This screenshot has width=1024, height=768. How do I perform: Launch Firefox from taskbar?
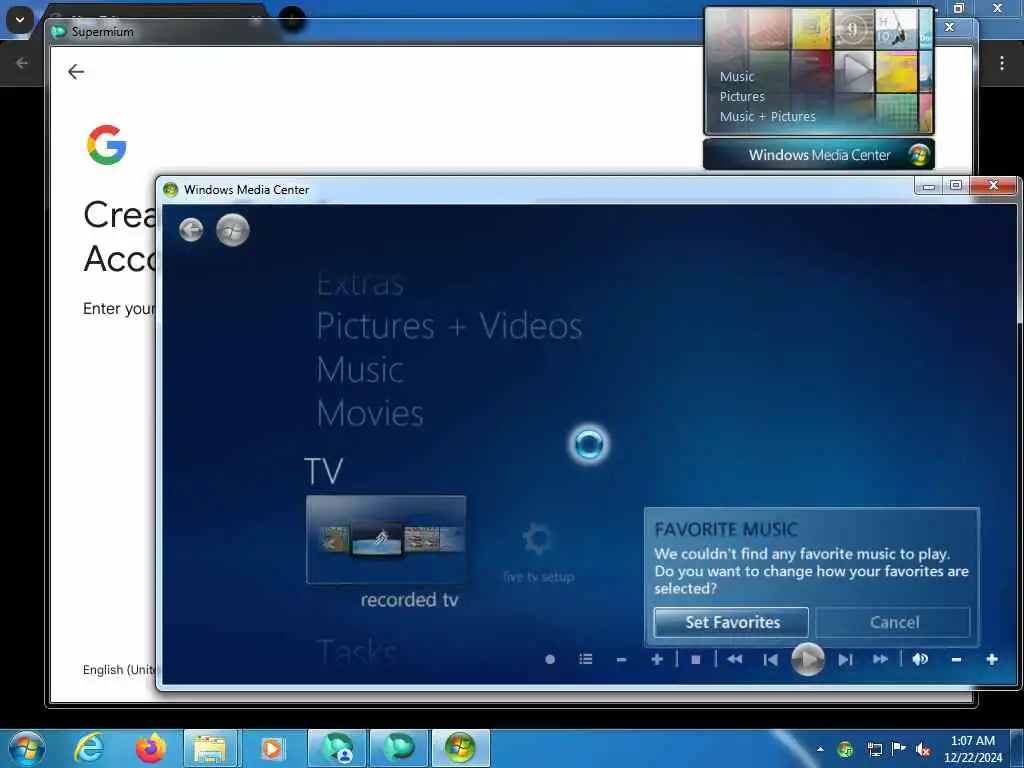click(151, 748)
